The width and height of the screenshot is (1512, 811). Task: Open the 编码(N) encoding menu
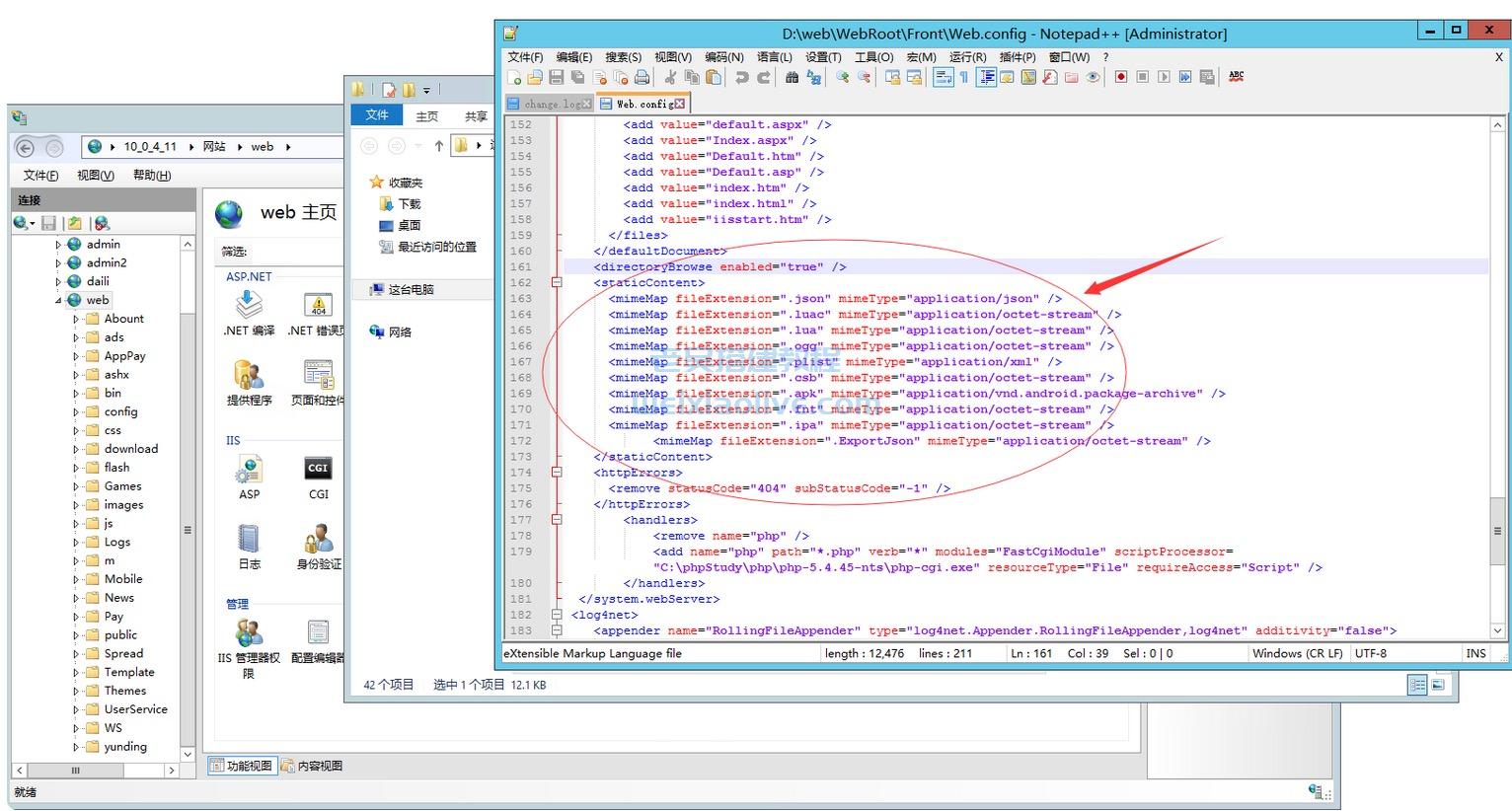[x=723, y=57]
